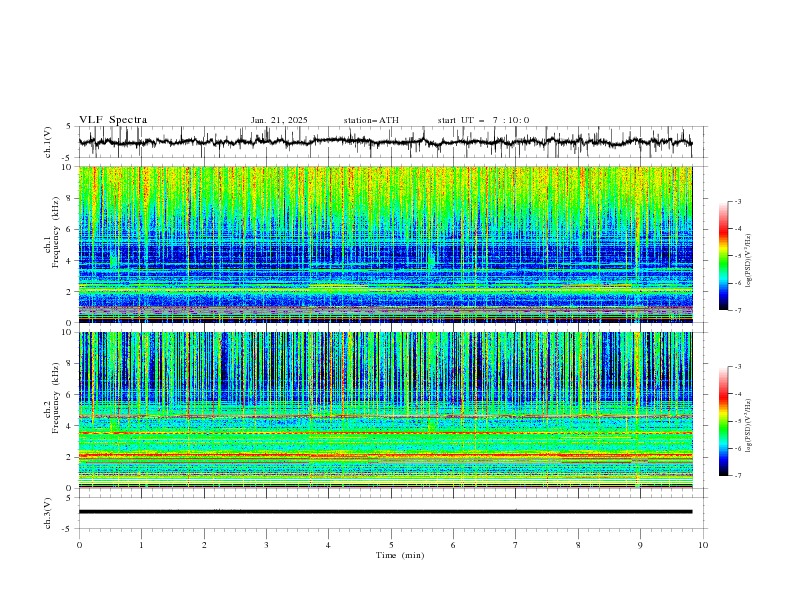Click the ch.1 "Frequency (kHz)" axis label

click(x=57, y=232)
